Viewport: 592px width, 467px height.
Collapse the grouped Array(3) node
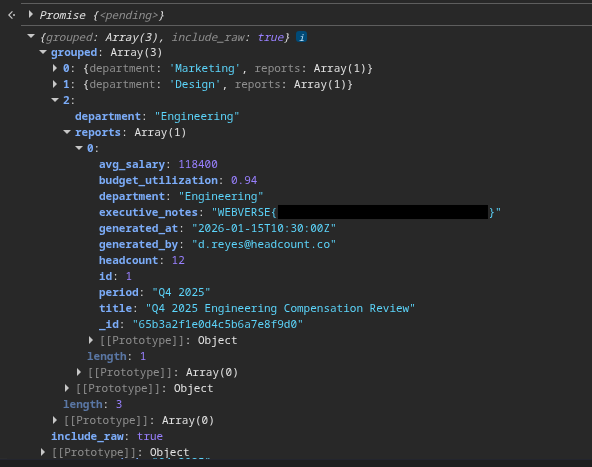click(43, 52)
